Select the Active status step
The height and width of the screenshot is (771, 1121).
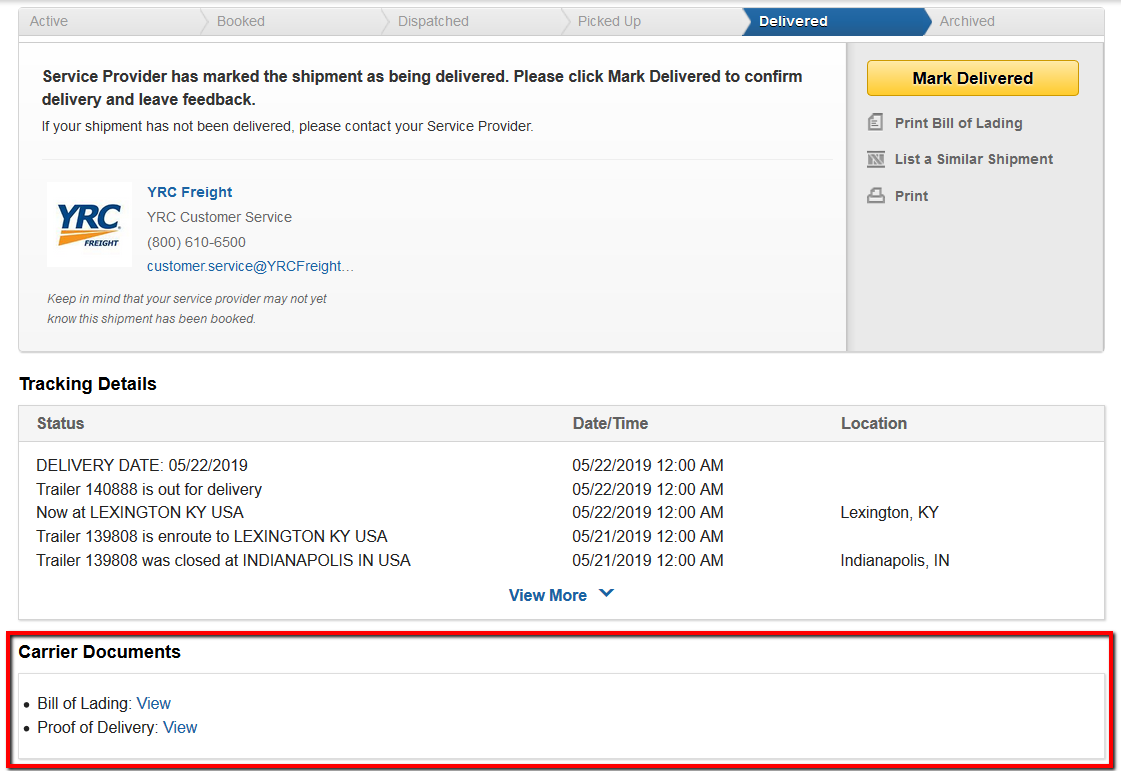(49, 21)
